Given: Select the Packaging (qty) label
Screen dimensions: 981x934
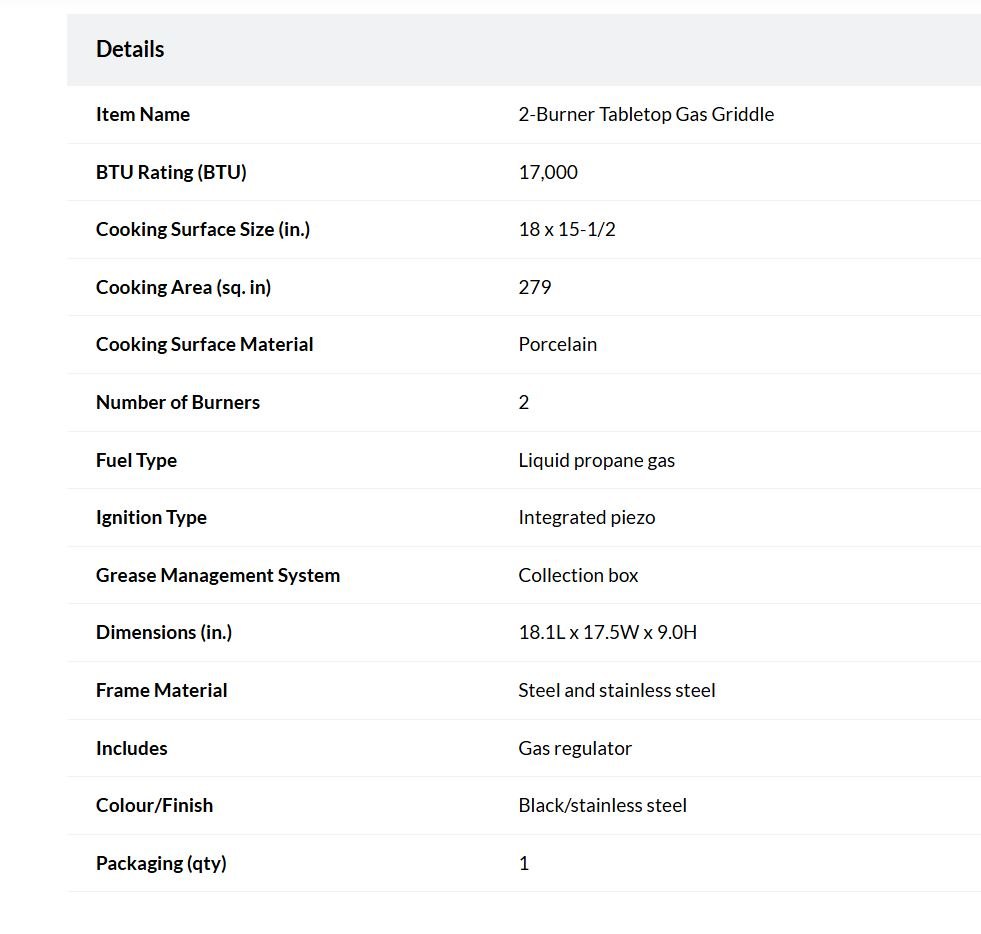Looking at the screenshot, I should coord(161,863).
